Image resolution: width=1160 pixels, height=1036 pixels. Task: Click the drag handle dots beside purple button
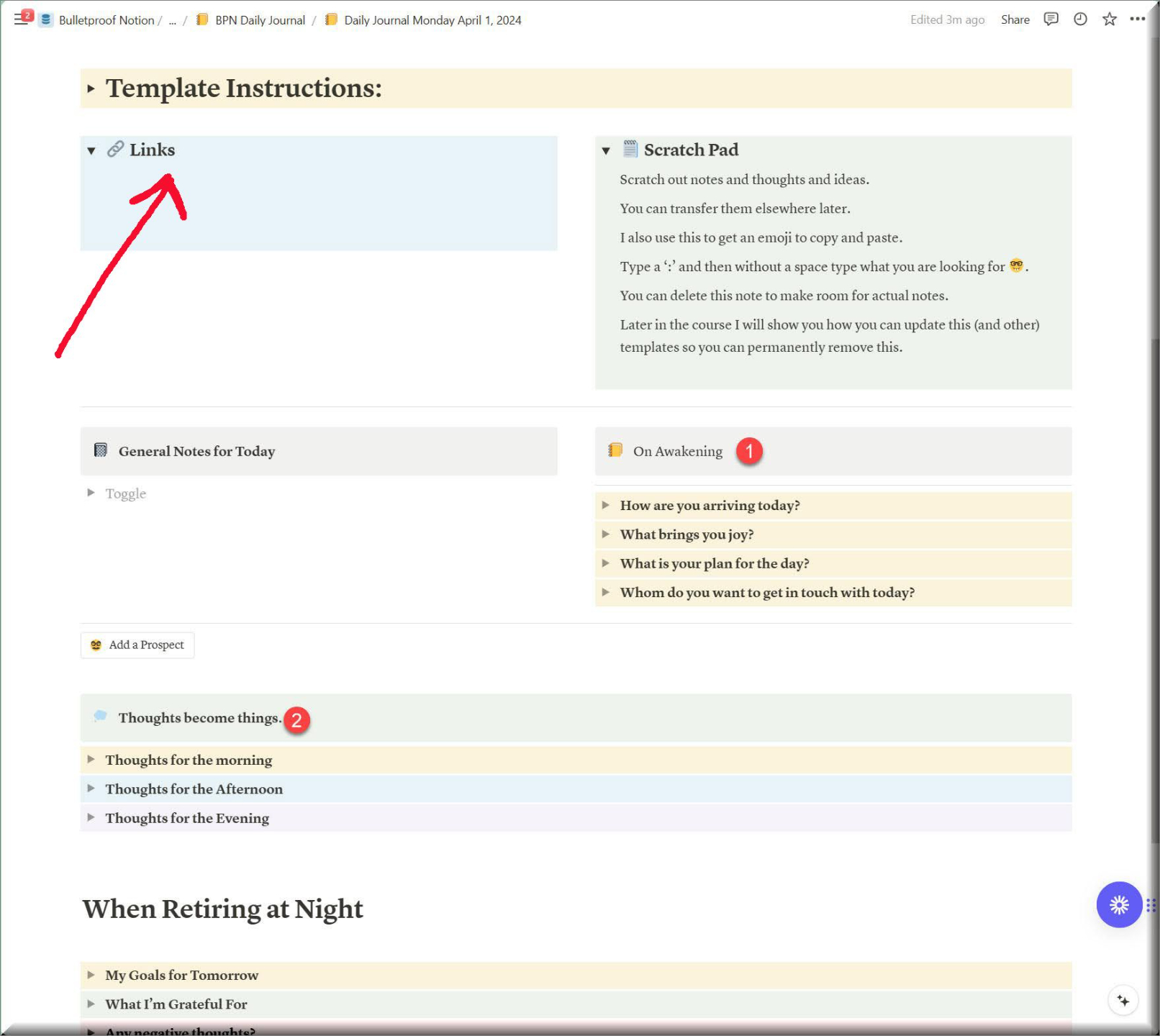(1151, 905)
